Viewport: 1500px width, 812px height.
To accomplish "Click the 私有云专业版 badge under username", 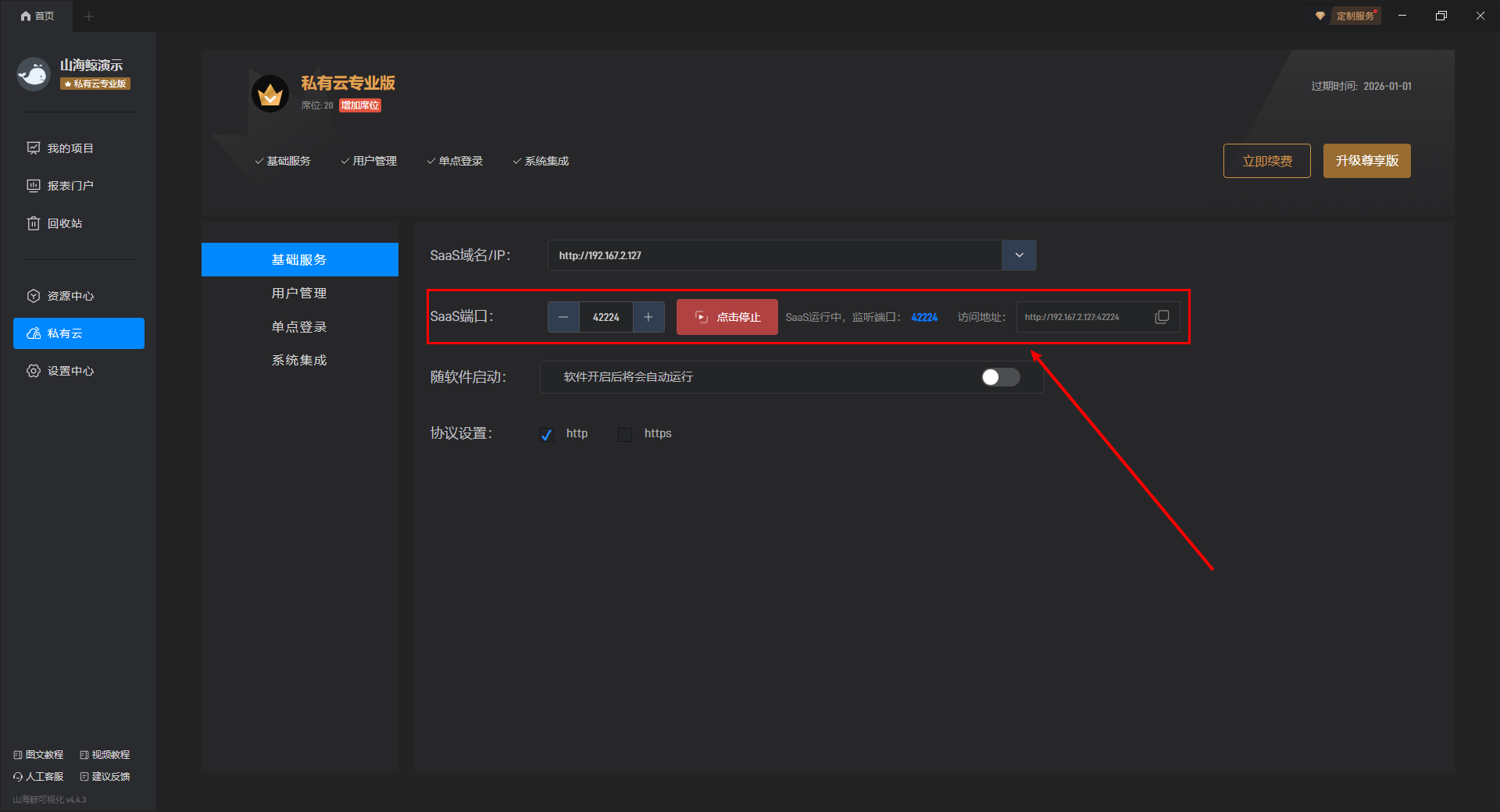I will coord(95,84).
